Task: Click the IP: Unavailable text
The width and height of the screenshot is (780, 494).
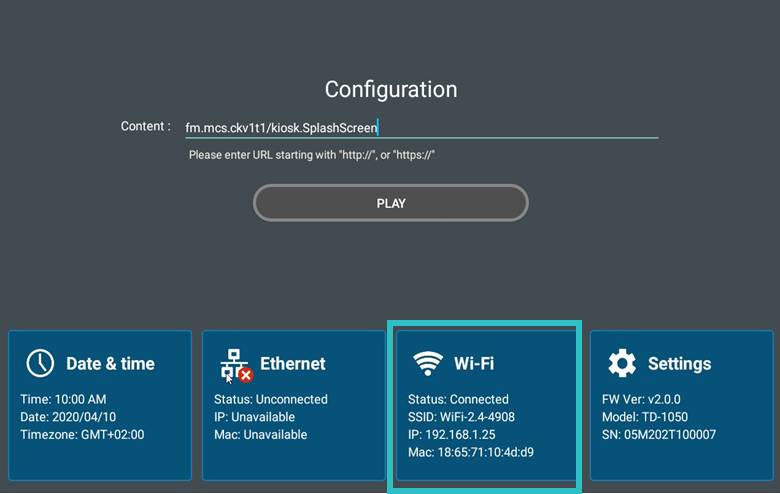Action: click(254, 417)
